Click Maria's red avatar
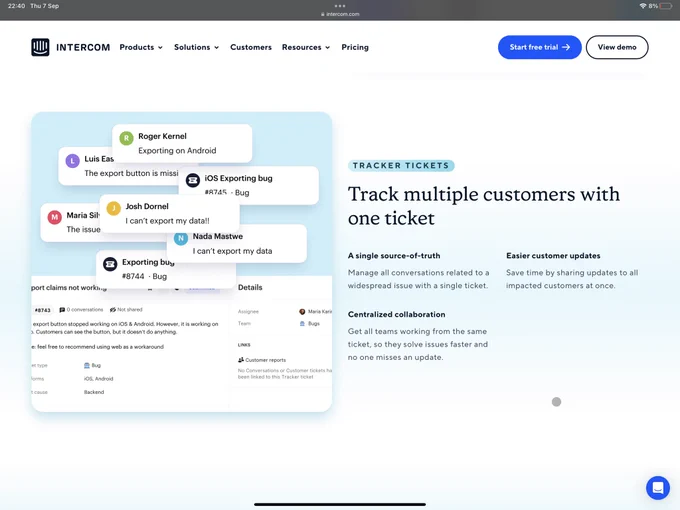Image resolution: width=680 pixels, height=510 pixels. (x=54, y=217)
